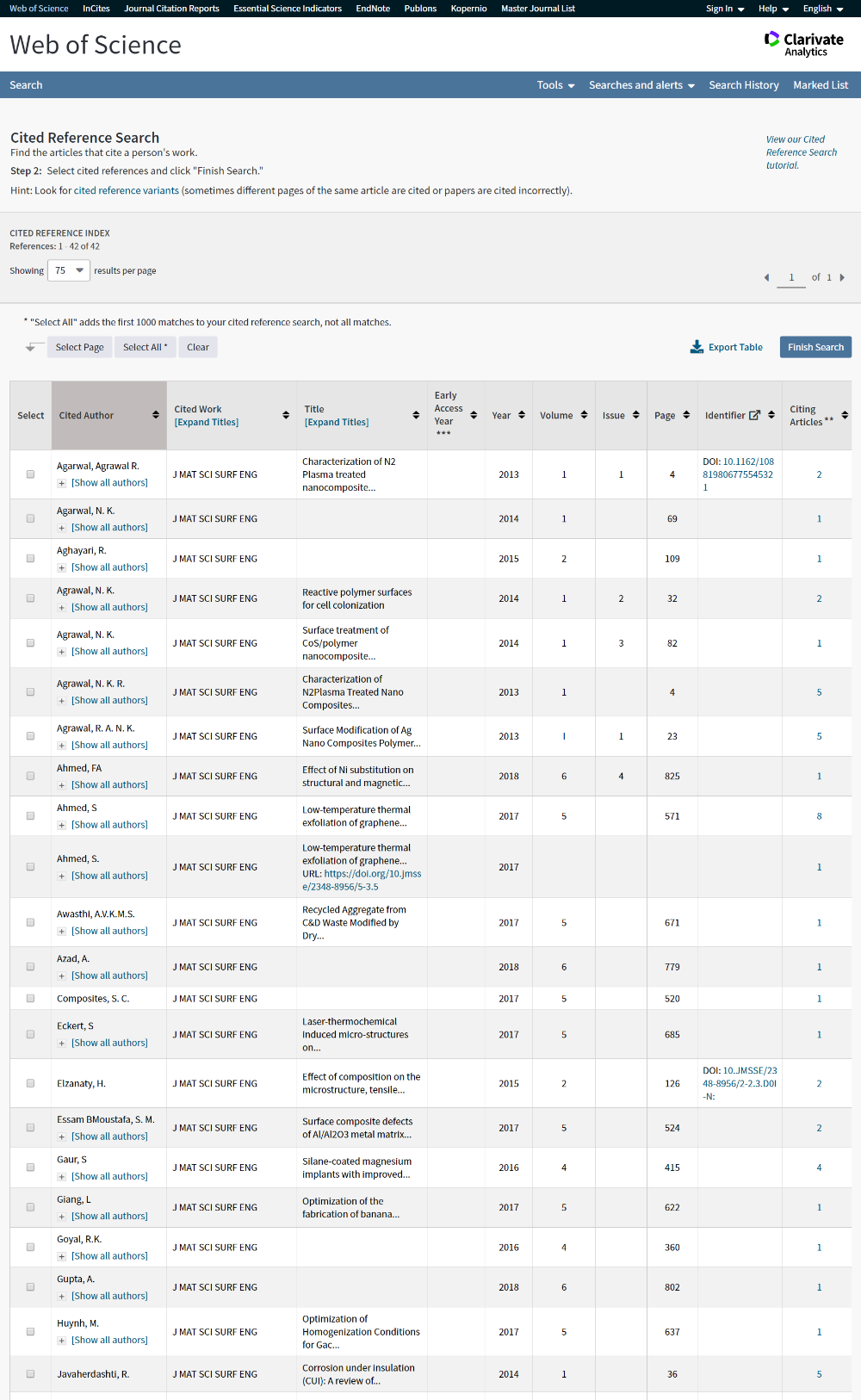Tick checkbox for Gaur, S row
Viewport: 861px width, 1400px height.
[x=30, y=1168]
